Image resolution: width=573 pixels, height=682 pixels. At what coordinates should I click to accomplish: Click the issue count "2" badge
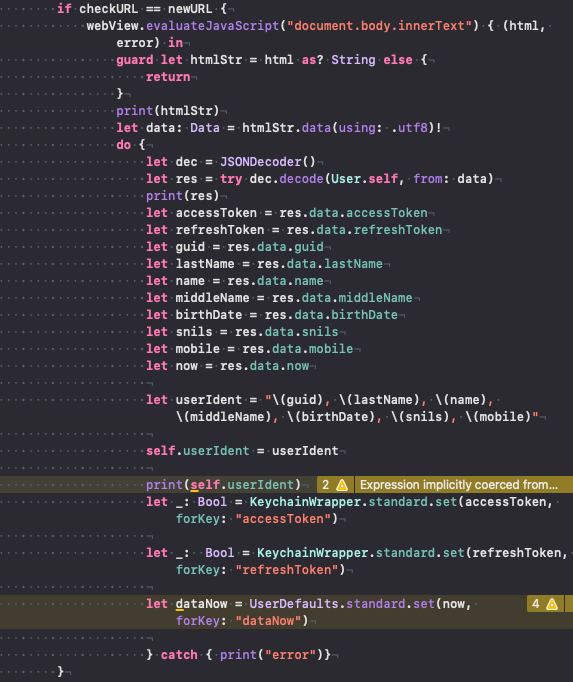[325, 485]
